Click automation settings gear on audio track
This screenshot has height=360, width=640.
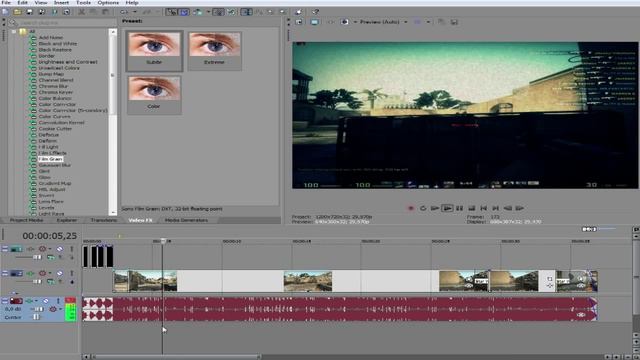tap(53, 309)
